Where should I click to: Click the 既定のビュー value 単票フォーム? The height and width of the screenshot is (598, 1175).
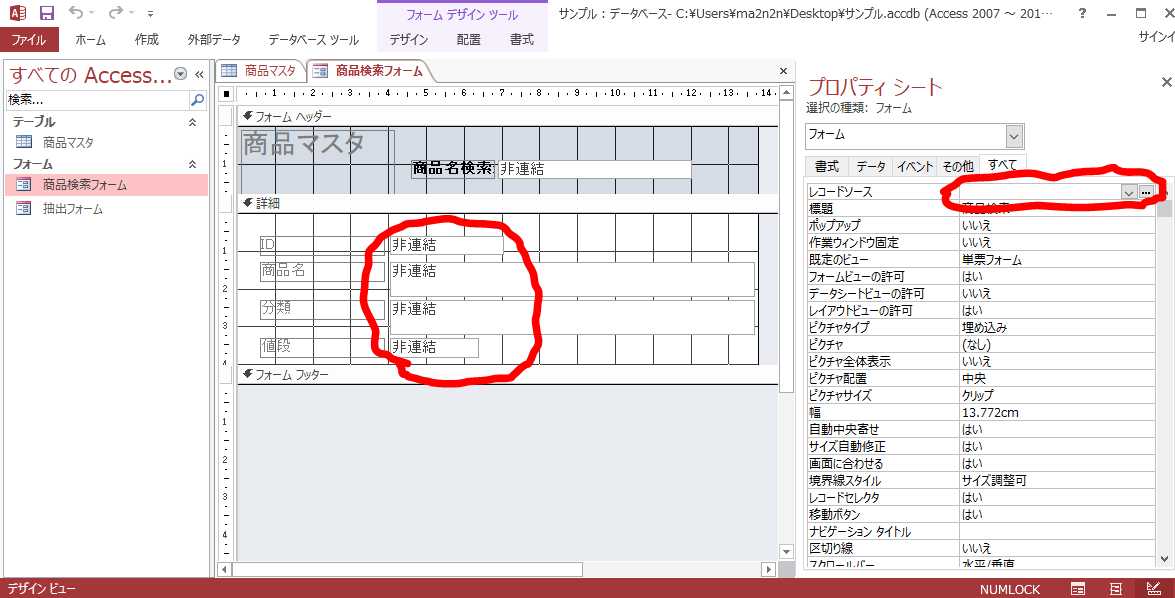point(1057,260)
